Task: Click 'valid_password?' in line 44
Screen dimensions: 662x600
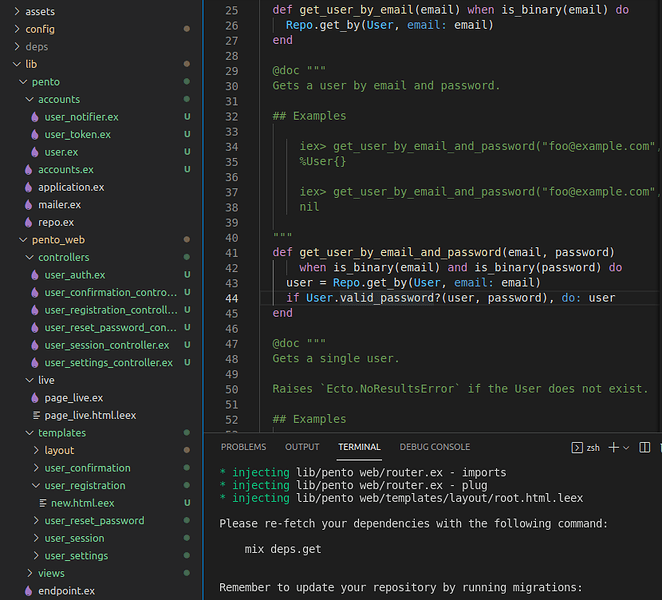Action: (x=391, y=298)
